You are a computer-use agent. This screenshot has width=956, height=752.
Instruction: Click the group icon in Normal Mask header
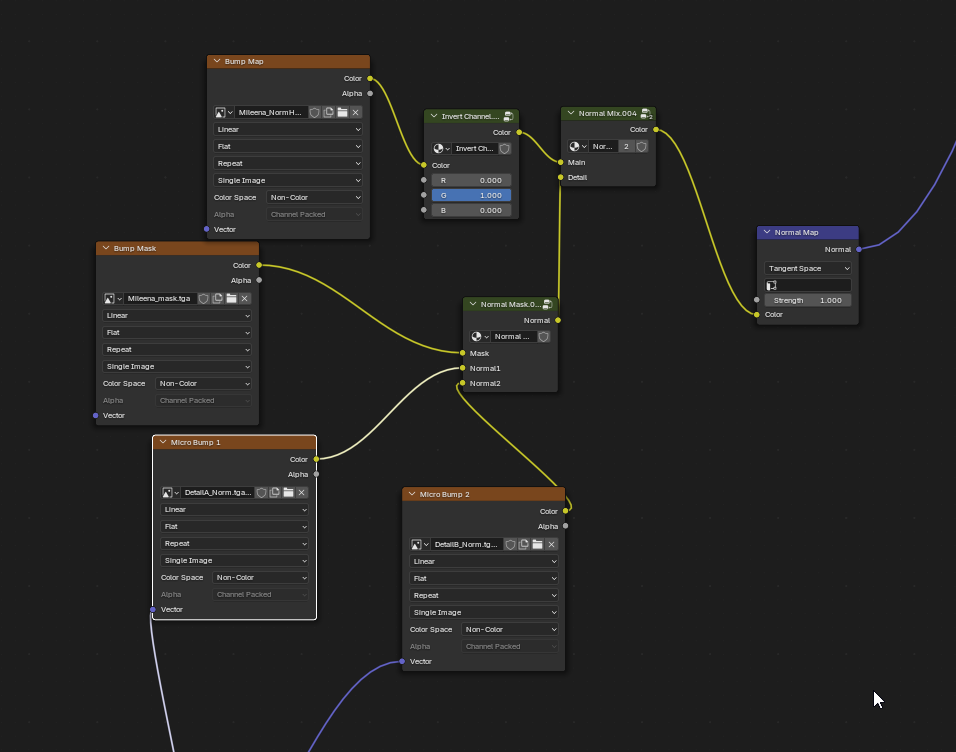pyautogui.click(x=548, y=304)
